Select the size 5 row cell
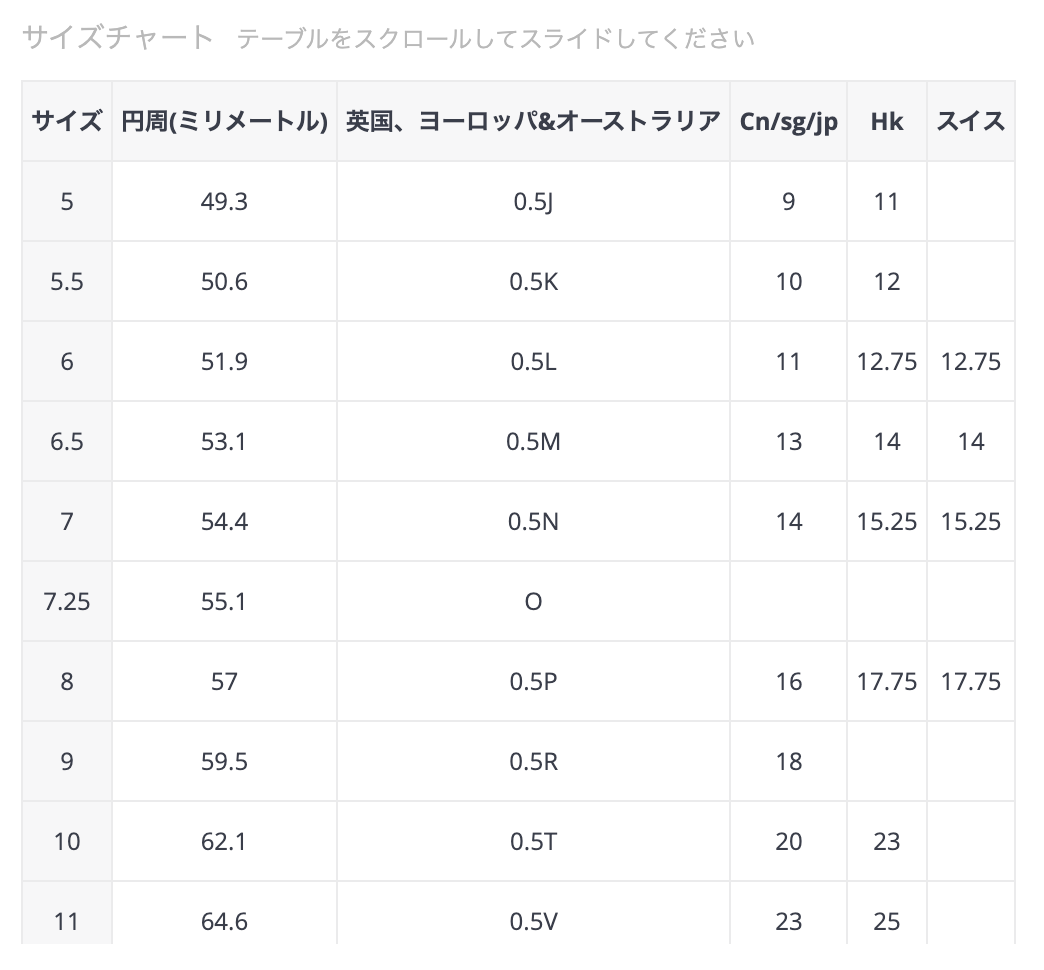 [67, 201]
